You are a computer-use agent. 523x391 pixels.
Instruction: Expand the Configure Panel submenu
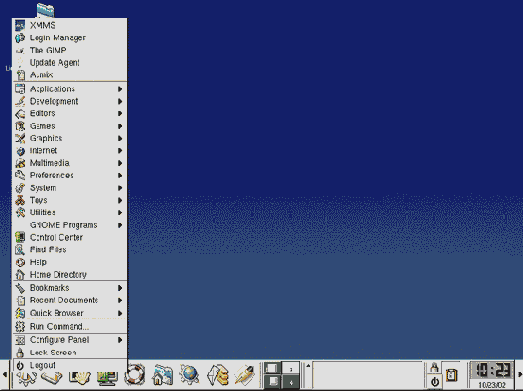pos(70,340)
